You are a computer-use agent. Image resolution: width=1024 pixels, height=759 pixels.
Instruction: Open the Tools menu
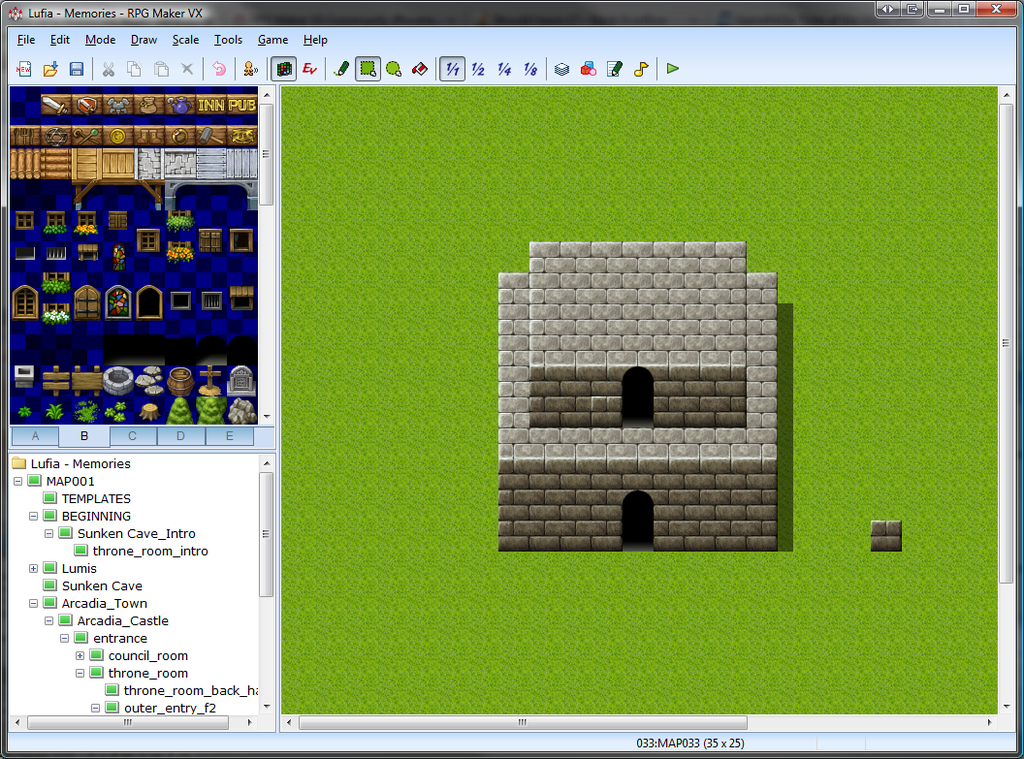pyautogui.click(x=228, y=40)
